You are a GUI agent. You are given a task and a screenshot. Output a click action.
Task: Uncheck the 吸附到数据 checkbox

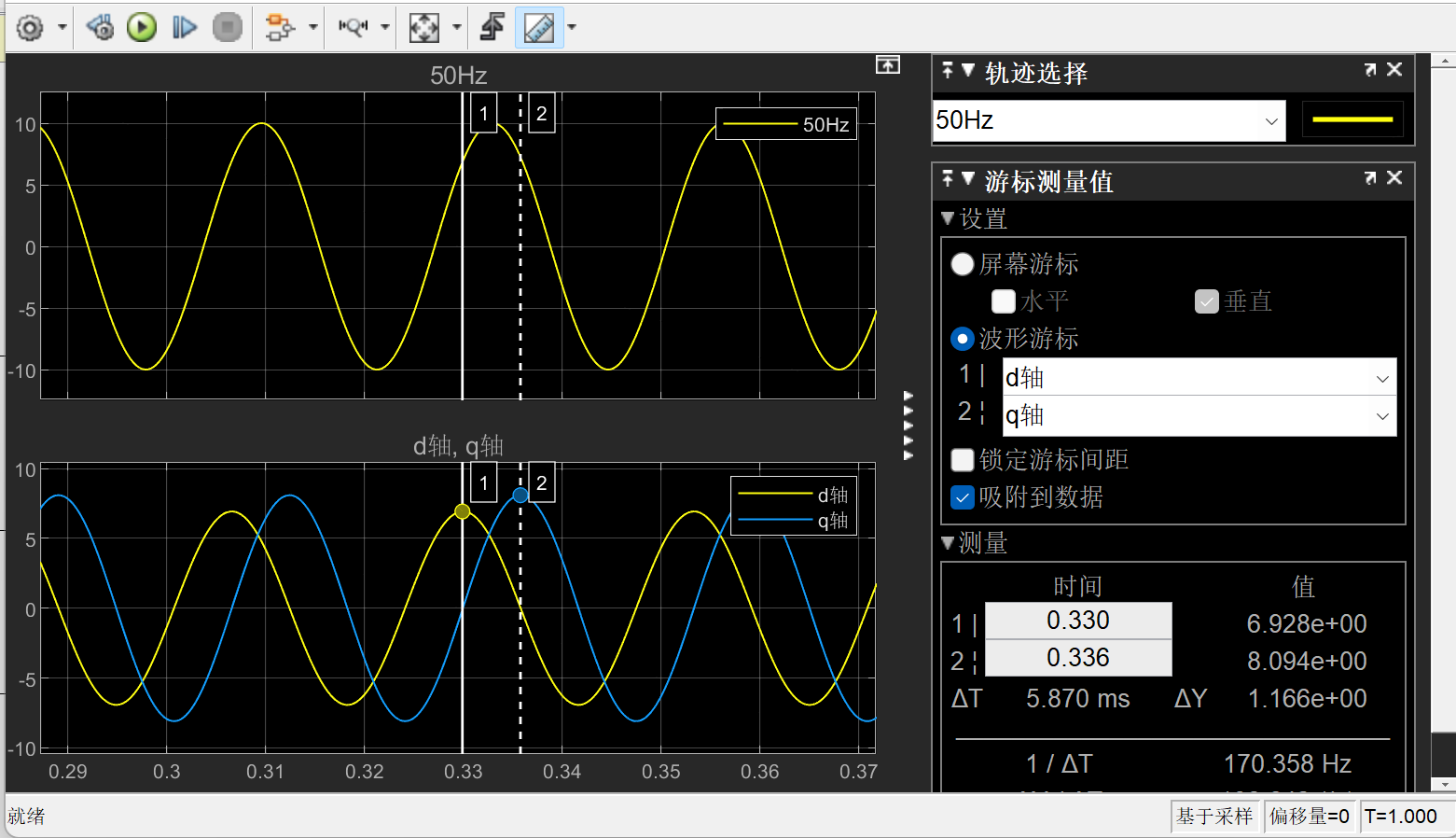[963, 497]
